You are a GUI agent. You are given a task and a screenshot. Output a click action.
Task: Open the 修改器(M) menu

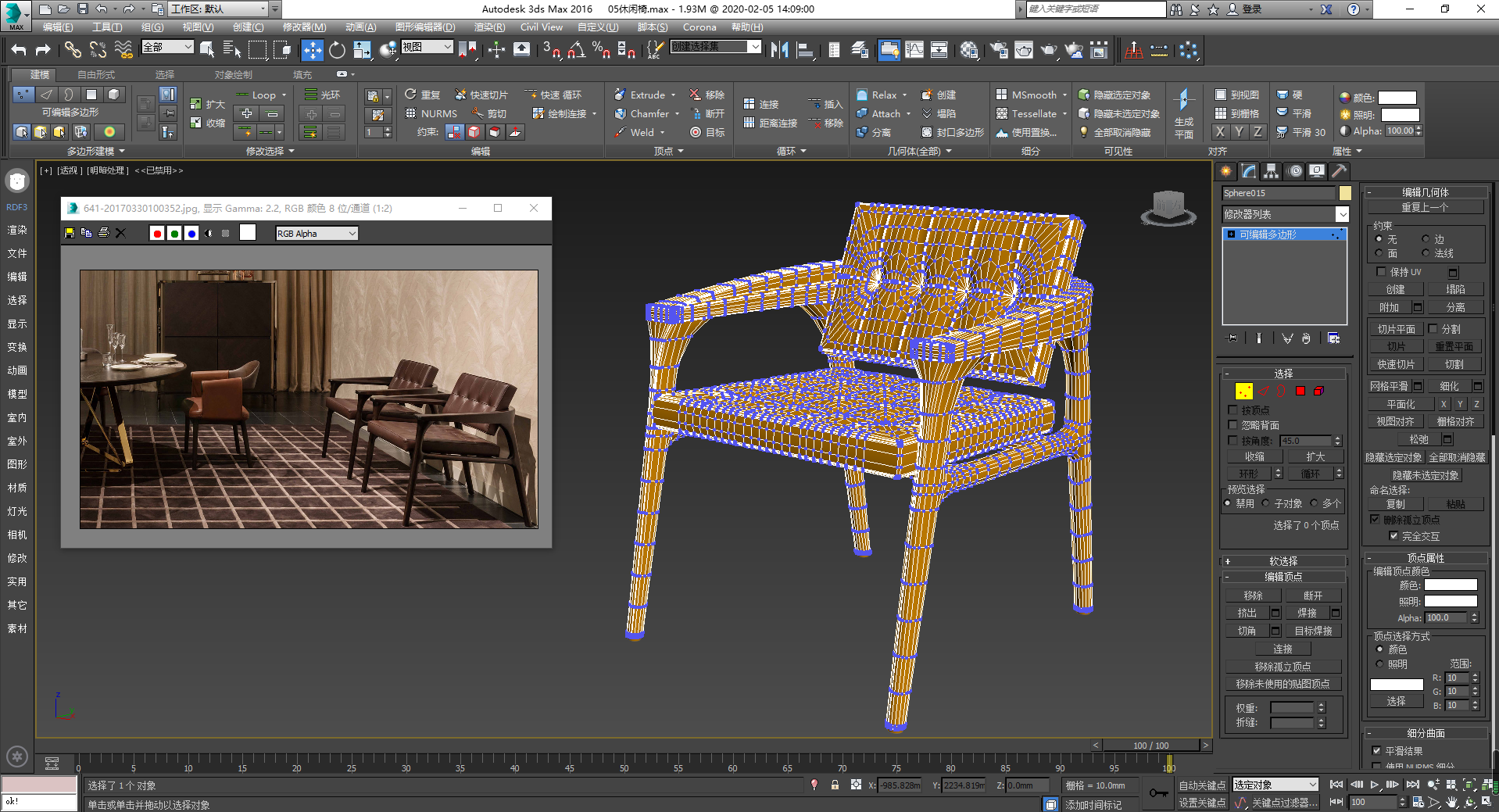(304, 27)
